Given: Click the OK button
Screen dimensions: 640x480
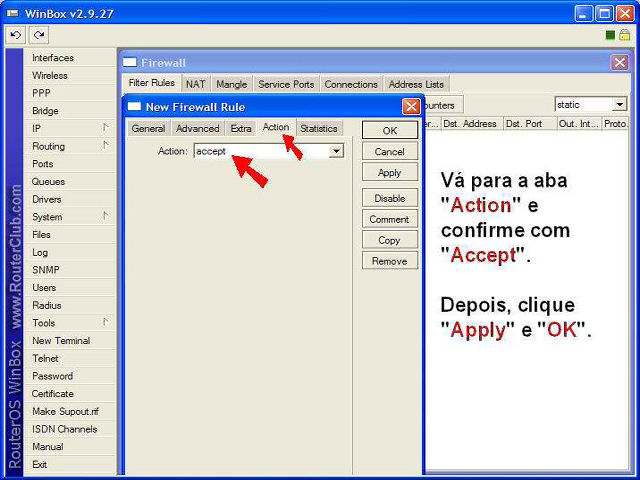Looking at the screenshot, I should [390, 130].
